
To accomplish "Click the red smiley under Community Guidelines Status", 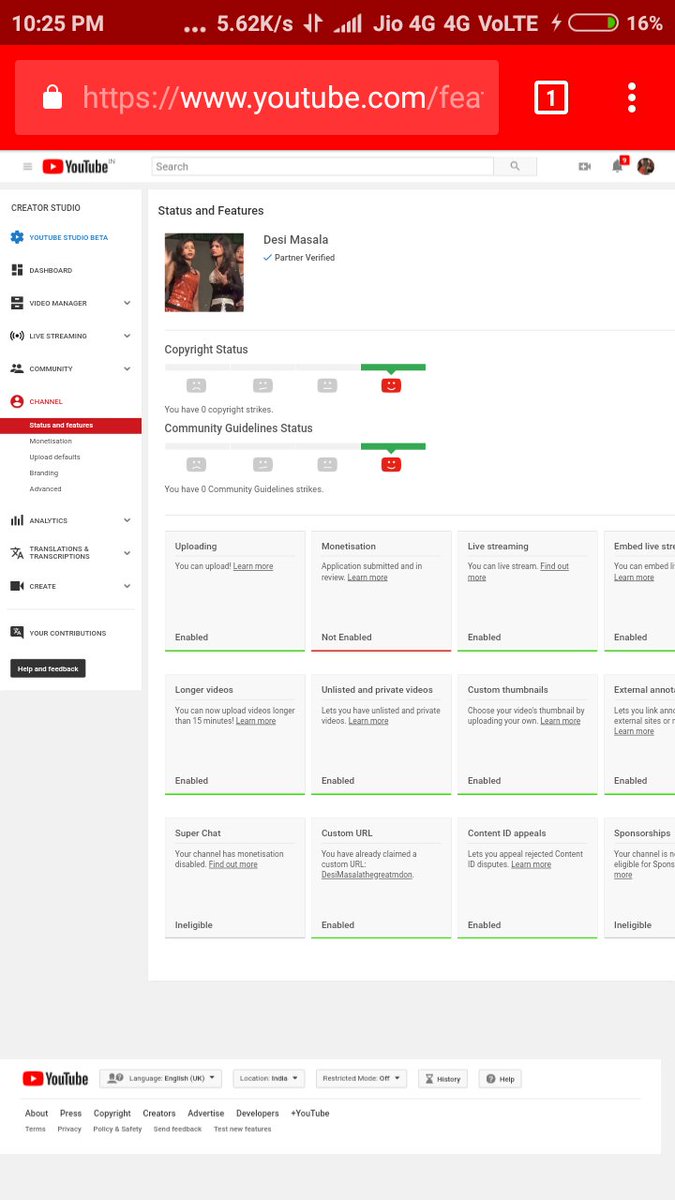I will click(391, 464).
